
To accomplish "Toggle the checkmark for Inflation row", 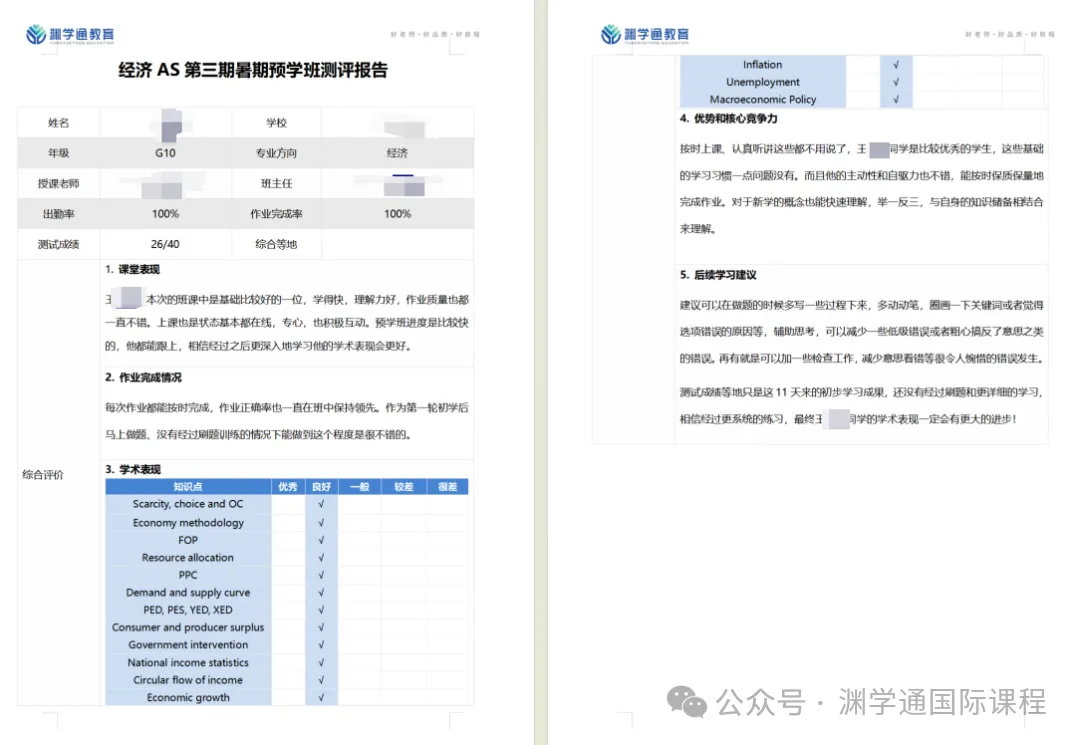I will click(x=895, y=64).
